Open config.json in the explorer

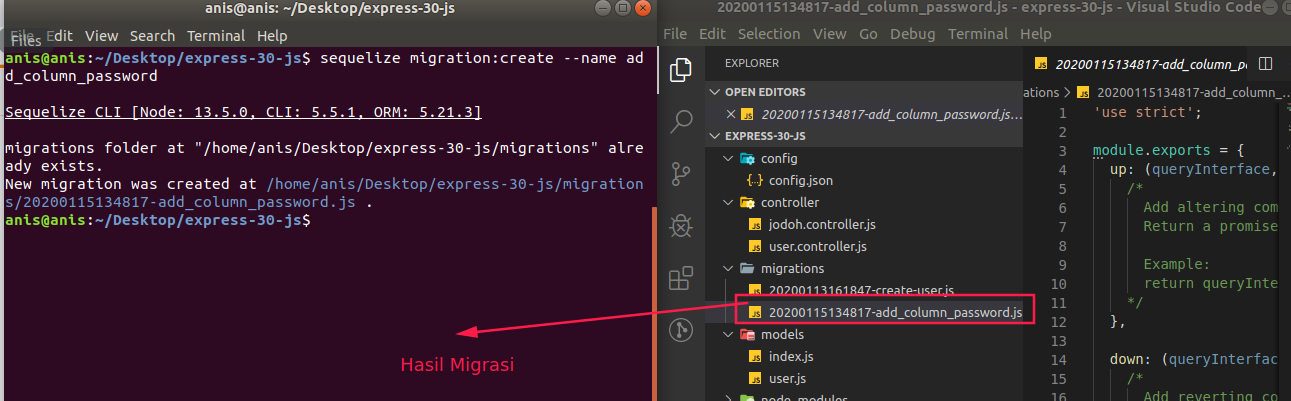(801, 180)
